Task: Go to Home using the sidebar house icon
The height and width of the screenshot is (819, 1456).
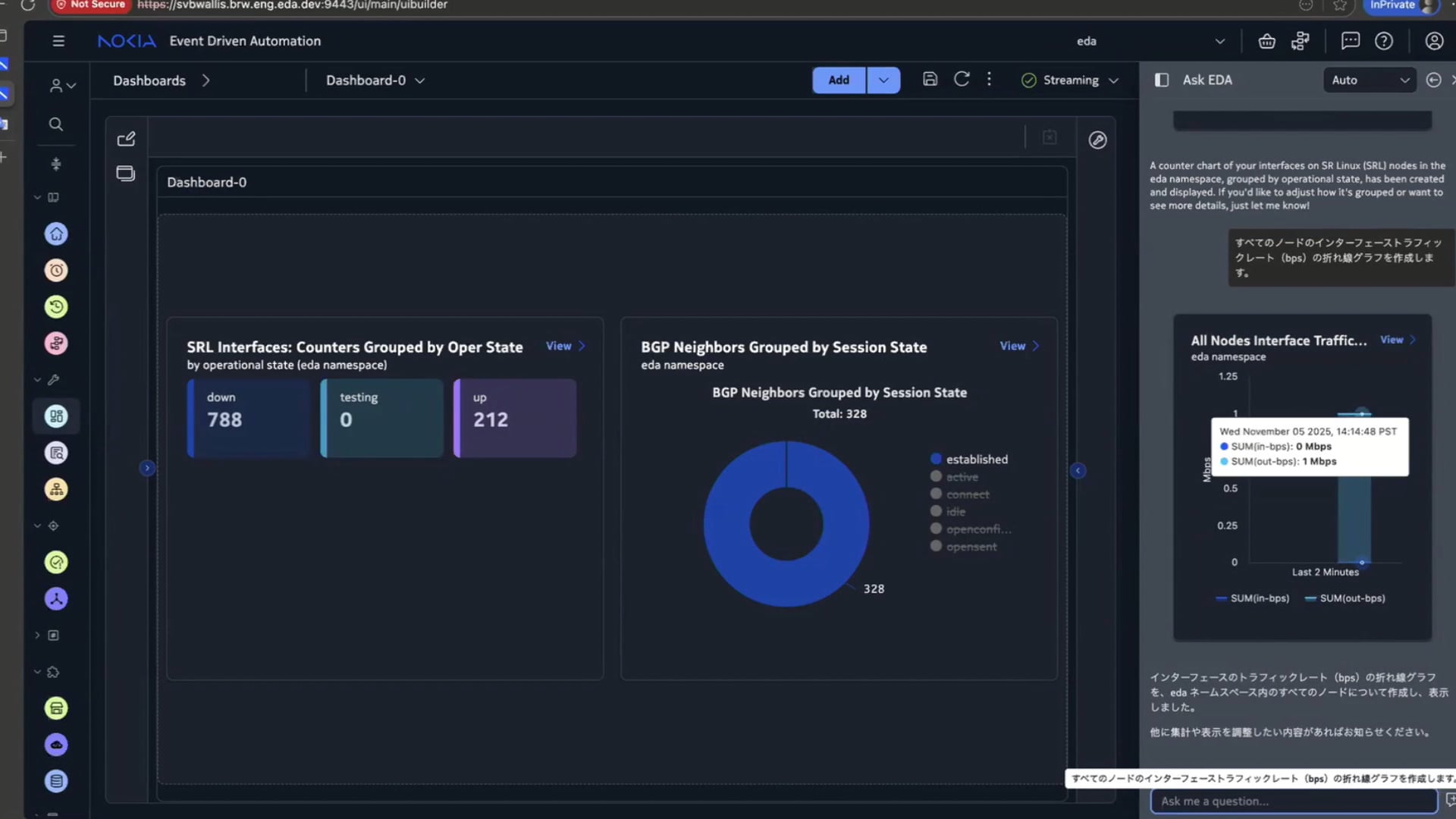Action: tap(56, 234)
